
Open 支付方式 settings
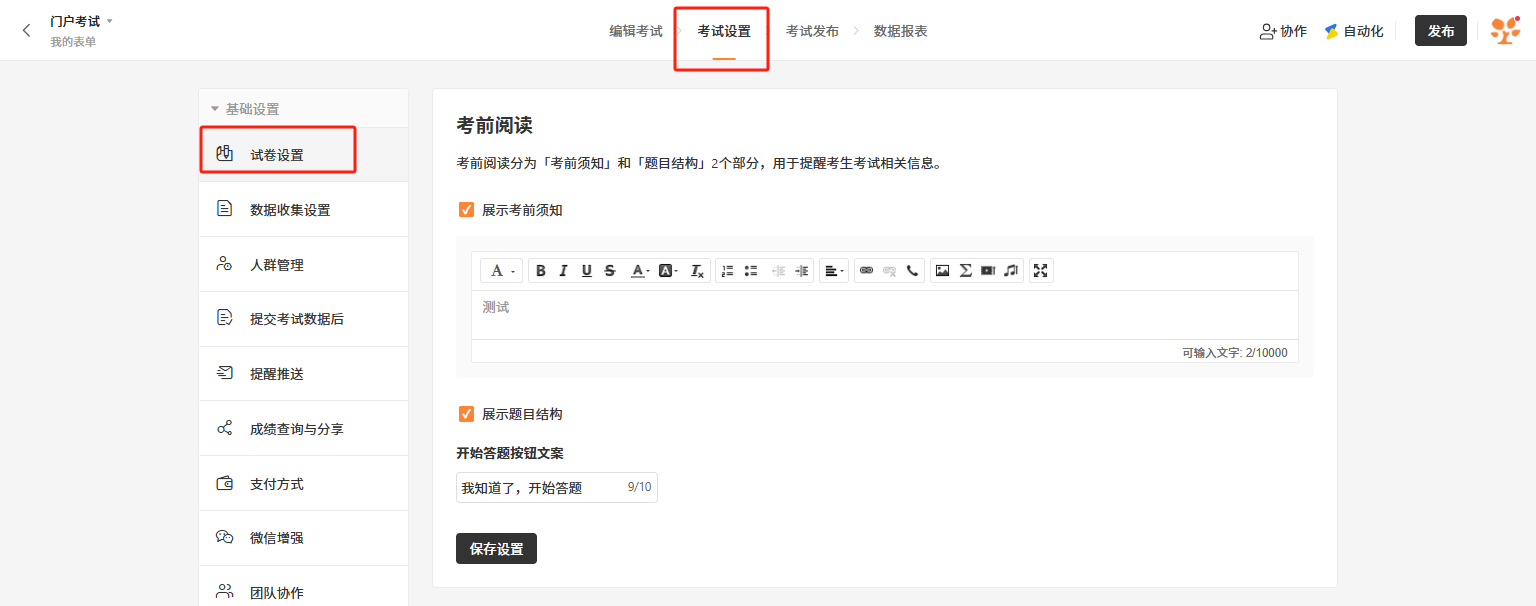[x=304, y=483]
